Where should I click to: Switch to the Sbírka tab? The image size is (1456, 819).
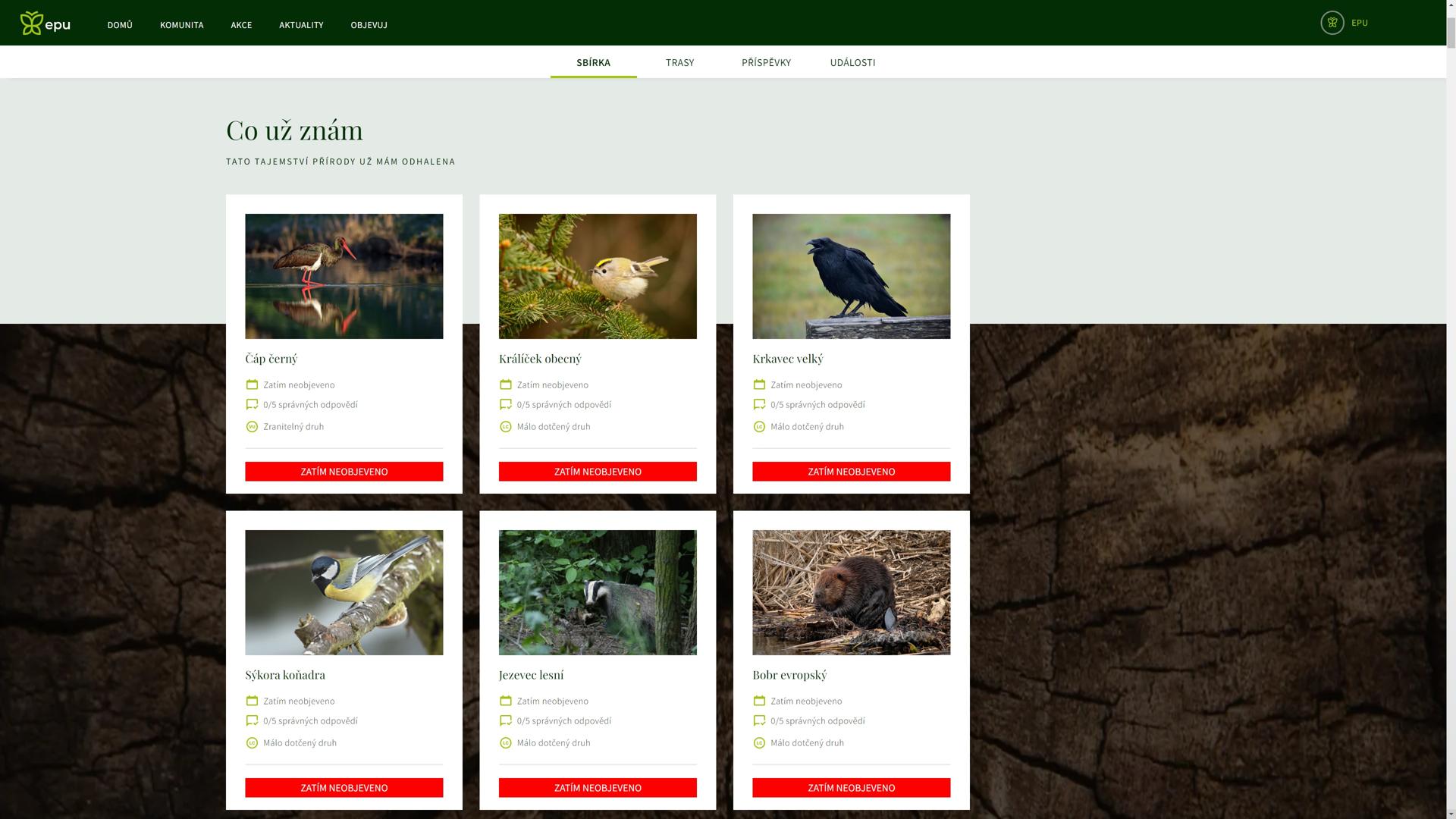(x=593, y=62)
